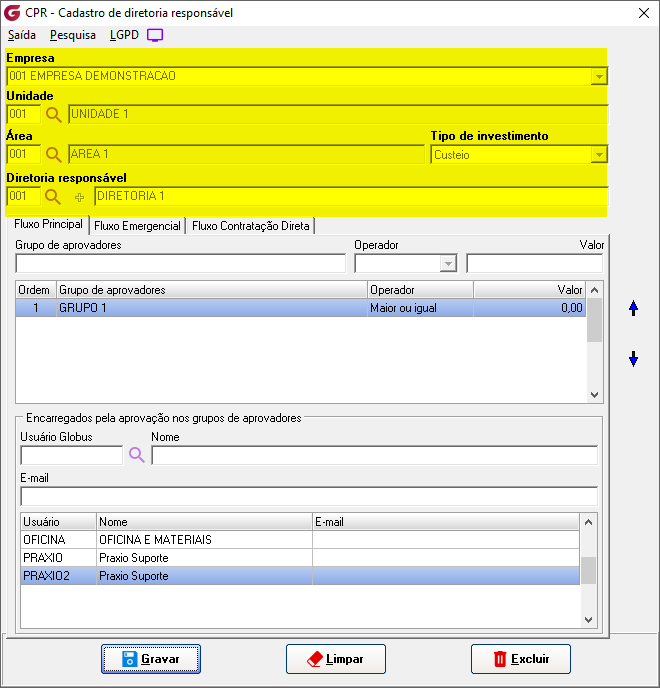The width and height of the screenshot is (660, 688).
Task: Click the Gravar button
Action: point(151,659)
